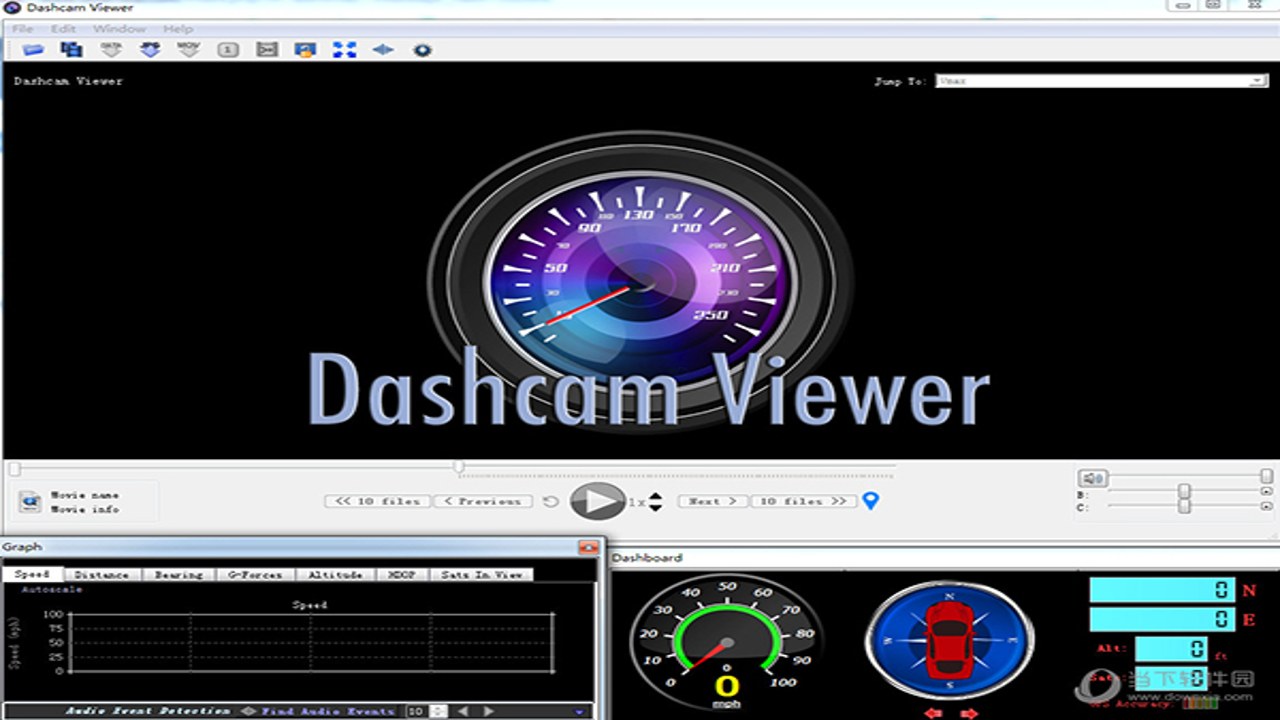Click the 10 files >> button
Screen dimensions: 1280x720
pos(804,501)
